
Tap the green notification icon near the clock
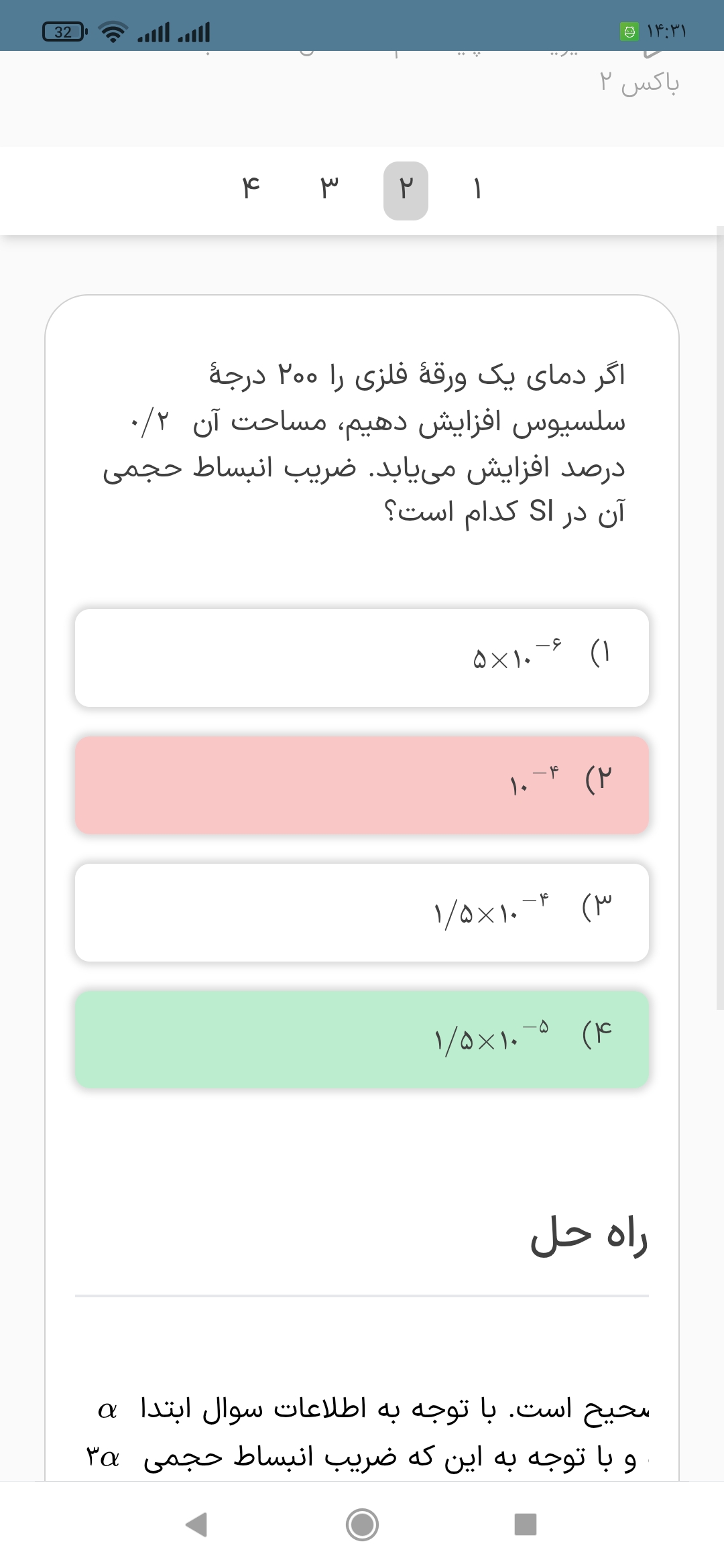pos(629,31)
